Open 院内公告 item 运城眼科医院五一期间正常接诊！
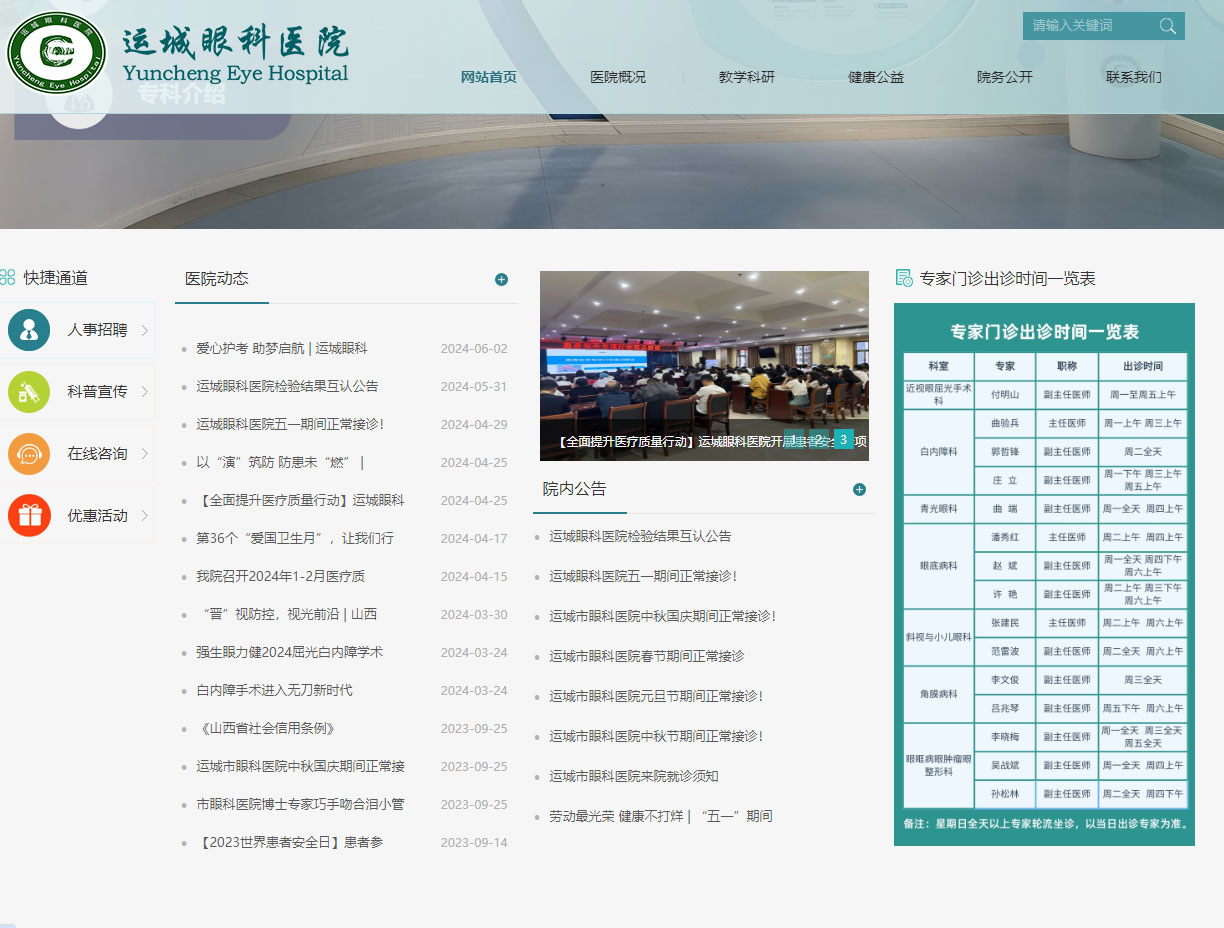Screen dimensions: 1224x928 pos(643,577)
